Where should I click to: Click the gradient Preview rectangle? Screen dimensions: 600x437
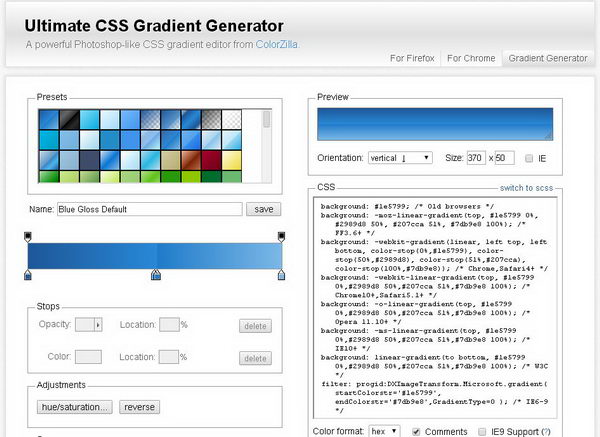click(x=435, y=124)
